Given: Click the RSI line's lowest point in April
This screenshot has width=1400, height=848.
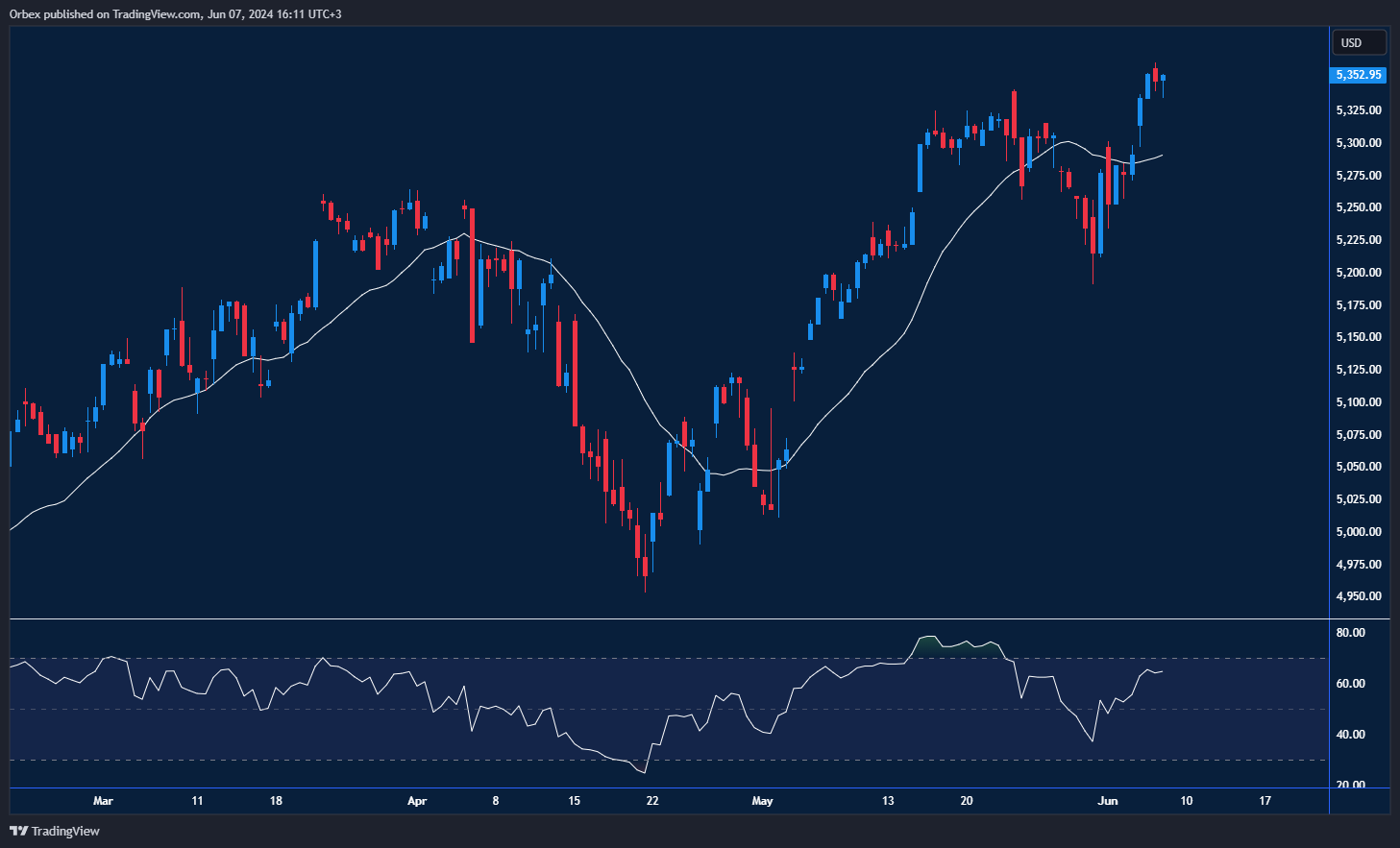Looking at the screenshot, I should click(643, 772).
